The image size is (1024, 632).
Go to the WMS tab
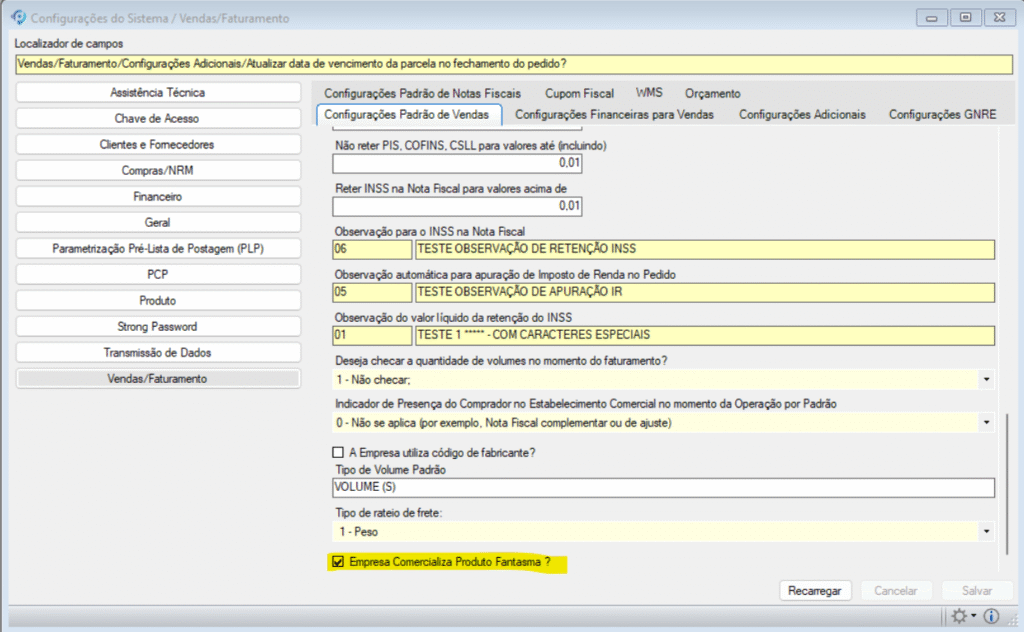click(x=649, y=93)
